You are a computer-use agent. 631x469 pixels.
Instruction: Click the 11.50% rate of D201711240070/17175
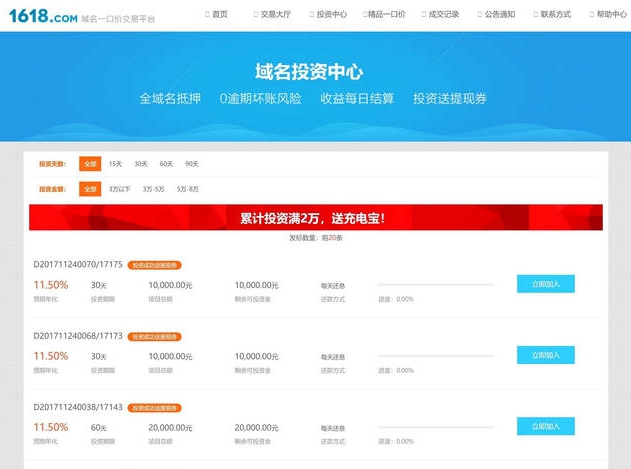tap(51, 285)
